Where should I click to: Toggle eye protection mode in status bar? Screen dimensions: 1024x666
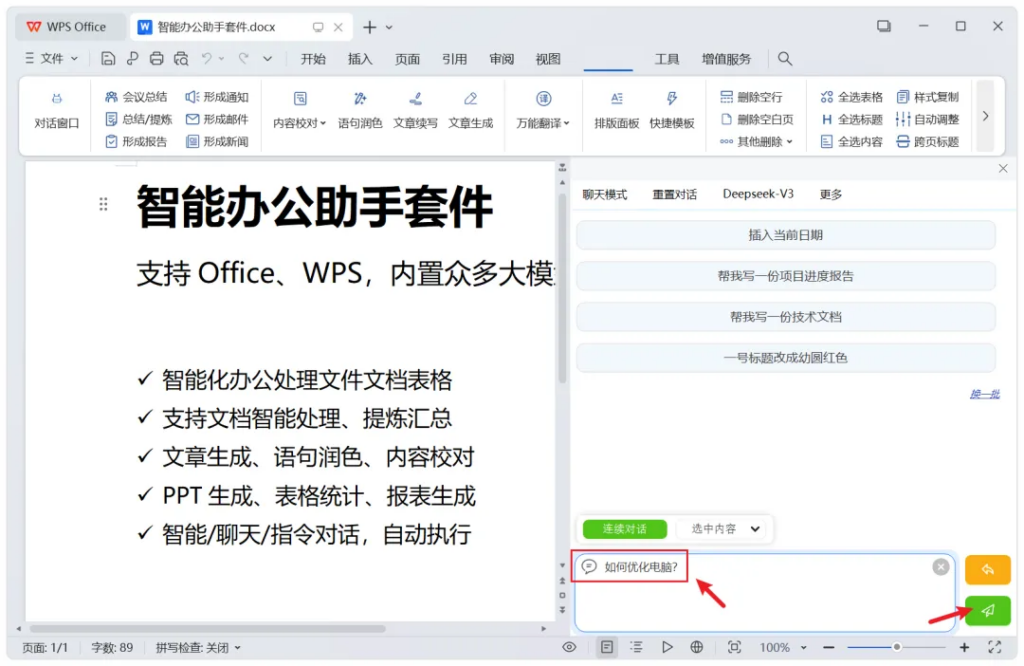(x=569, y=647)
